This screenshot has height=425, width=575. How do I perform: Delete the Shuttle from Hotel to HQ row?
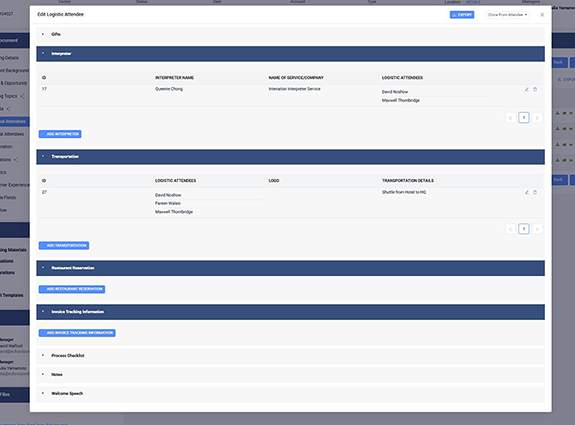535,193
